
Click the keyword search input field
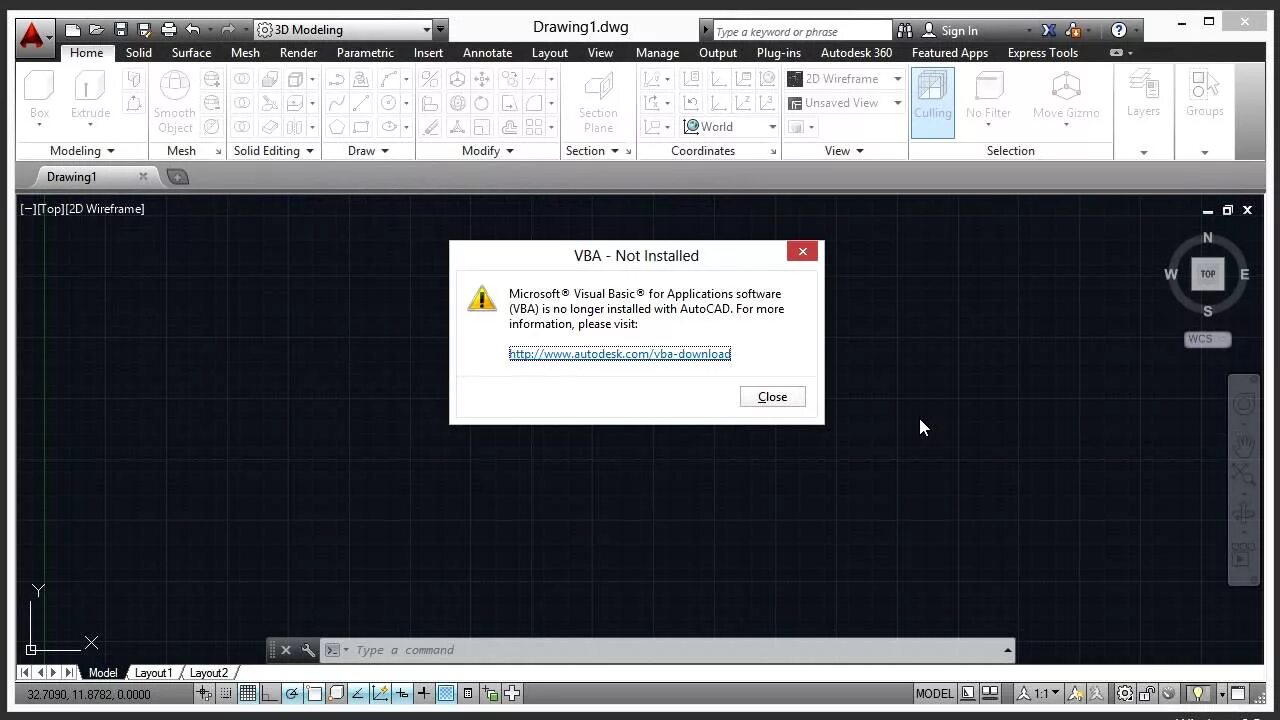[x=801, y=31]
